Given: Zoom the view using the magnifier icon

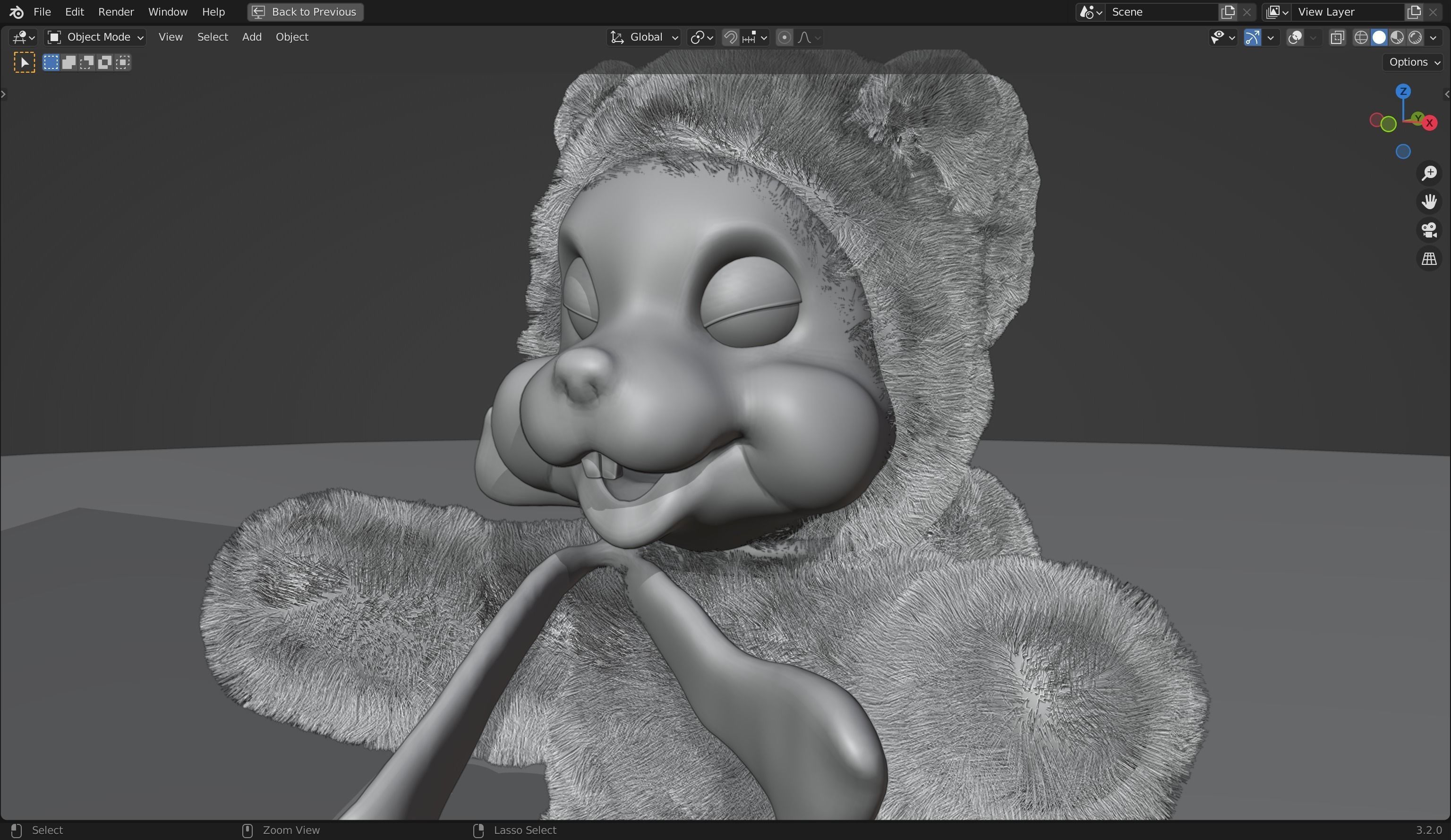Looking at the screenshot, I should pos(1430,173).
